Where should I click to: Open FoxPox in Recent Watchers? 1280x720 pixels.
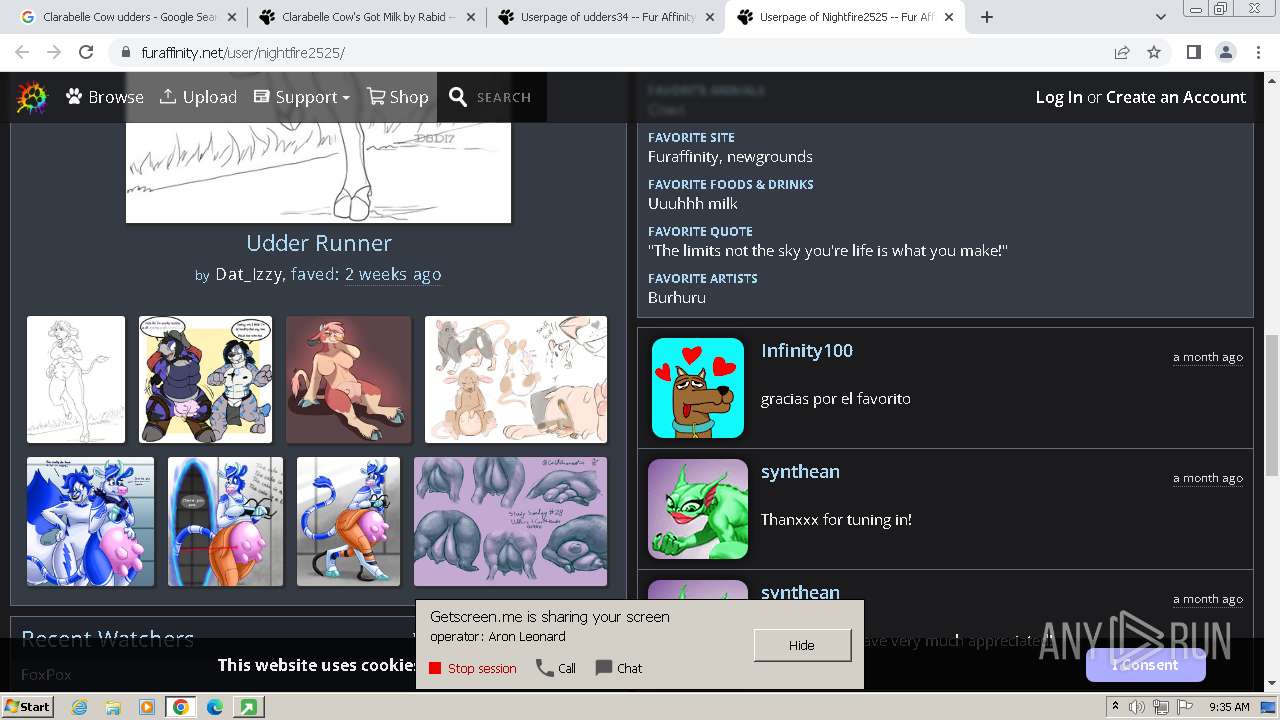click(x=46, y=675)
